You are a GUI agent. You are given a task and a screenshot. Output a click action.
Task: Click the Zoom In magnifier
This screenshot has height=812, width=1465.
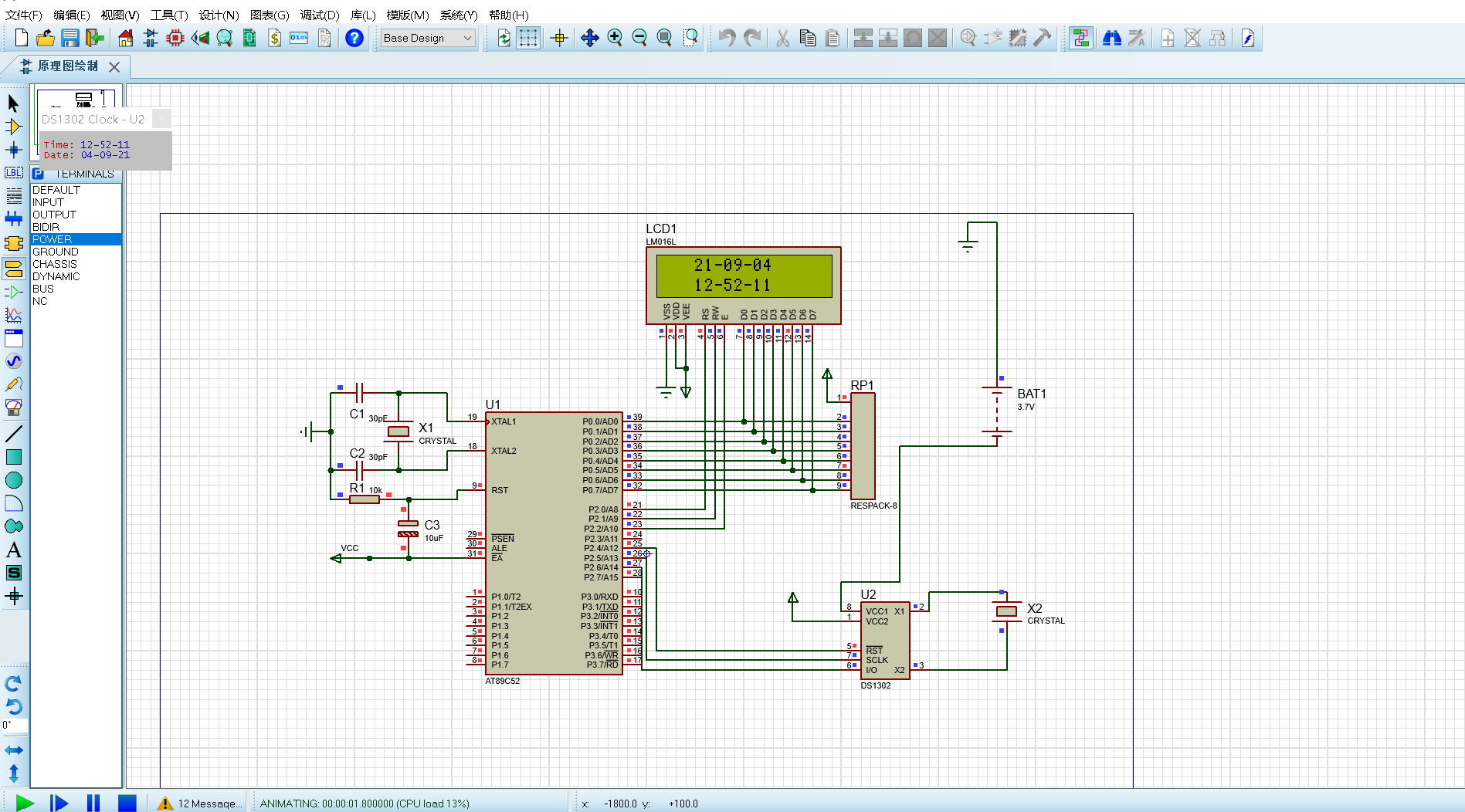(615, 38)
